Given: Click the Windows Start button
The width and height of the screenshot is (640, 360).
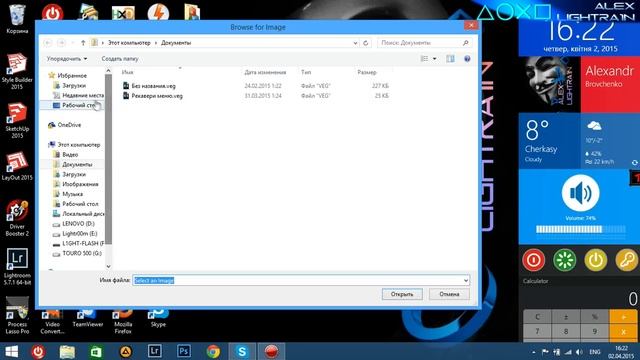Looking at the screenshot, I should 11,351.
